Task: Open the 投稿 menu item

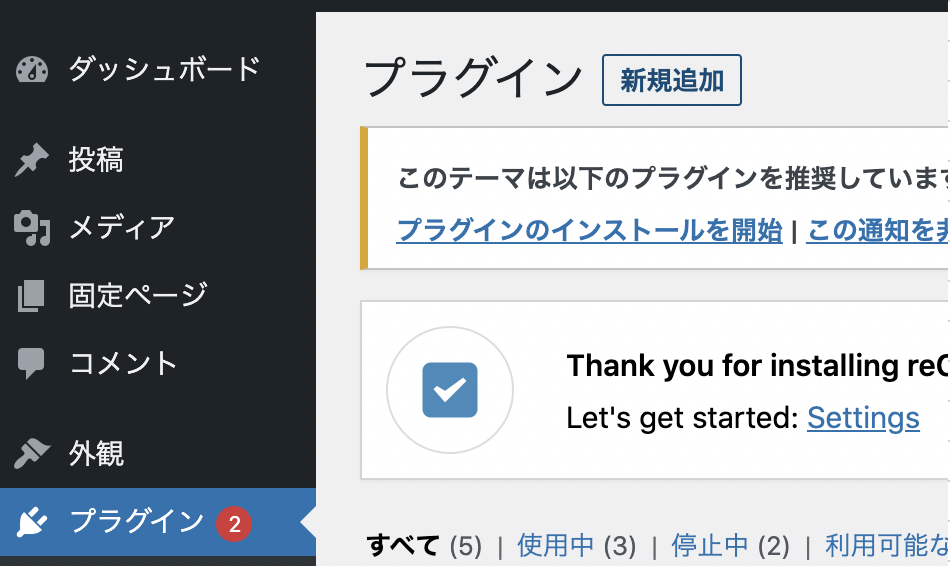Action: coord(96,160)
